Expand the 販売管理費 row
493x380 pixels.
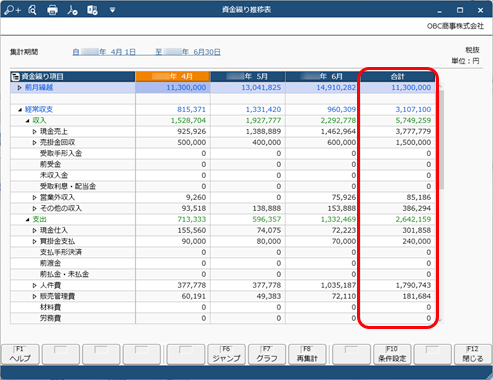click(x=34, y=296)
